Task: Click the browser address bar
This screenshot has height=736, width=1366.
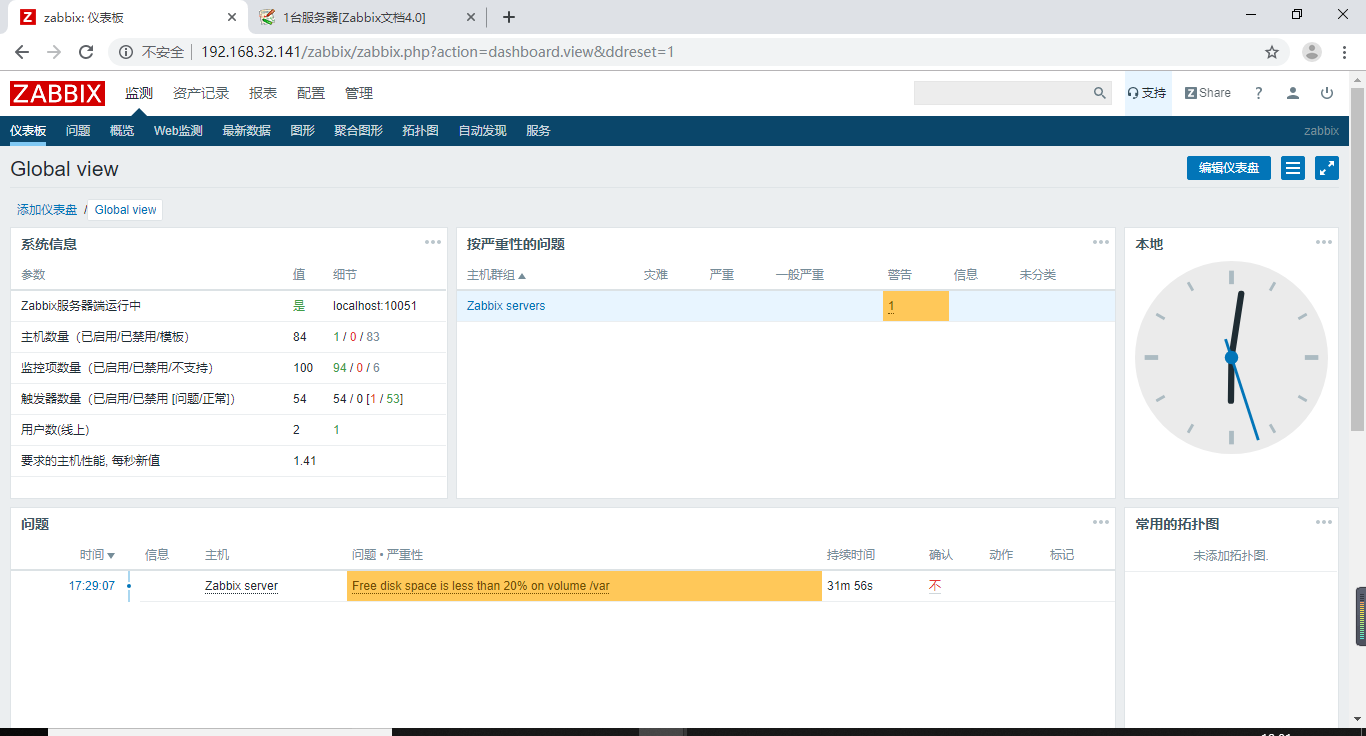Action: tap(700, 52)
